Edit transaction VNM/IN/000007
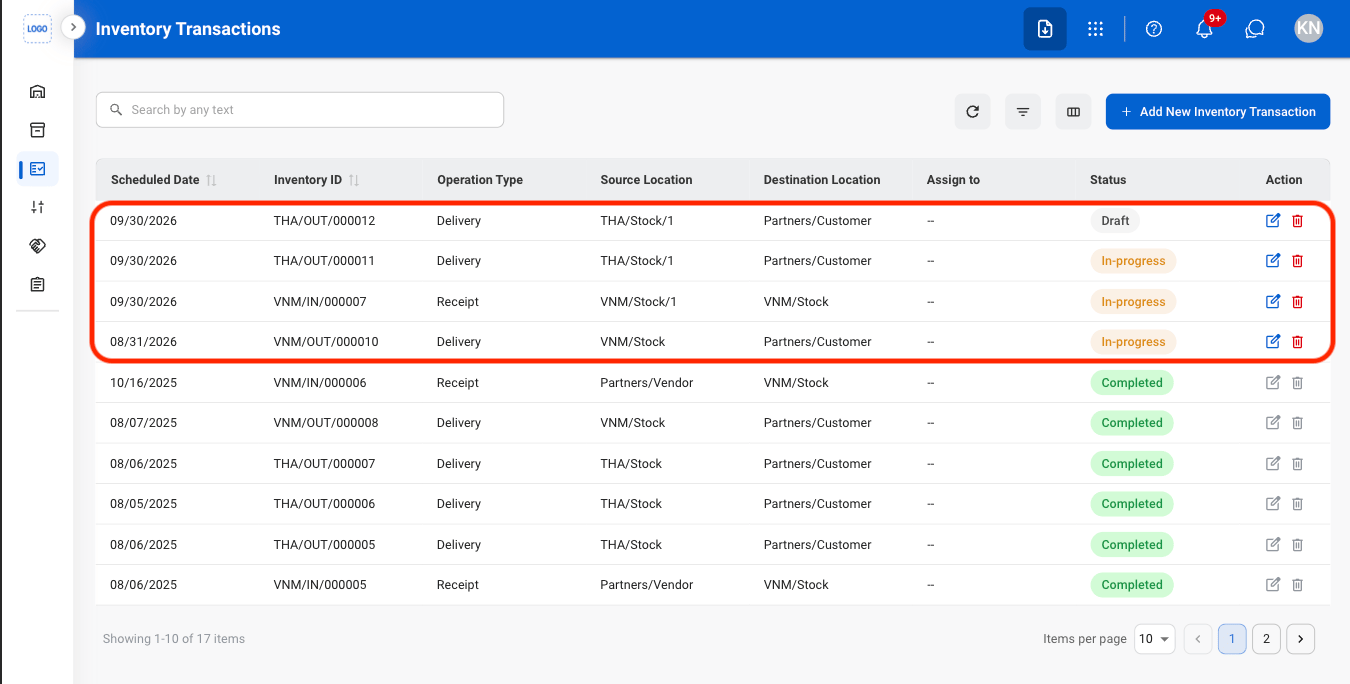Screen dimensions: 1350x684 click(x=1273, y=301)
